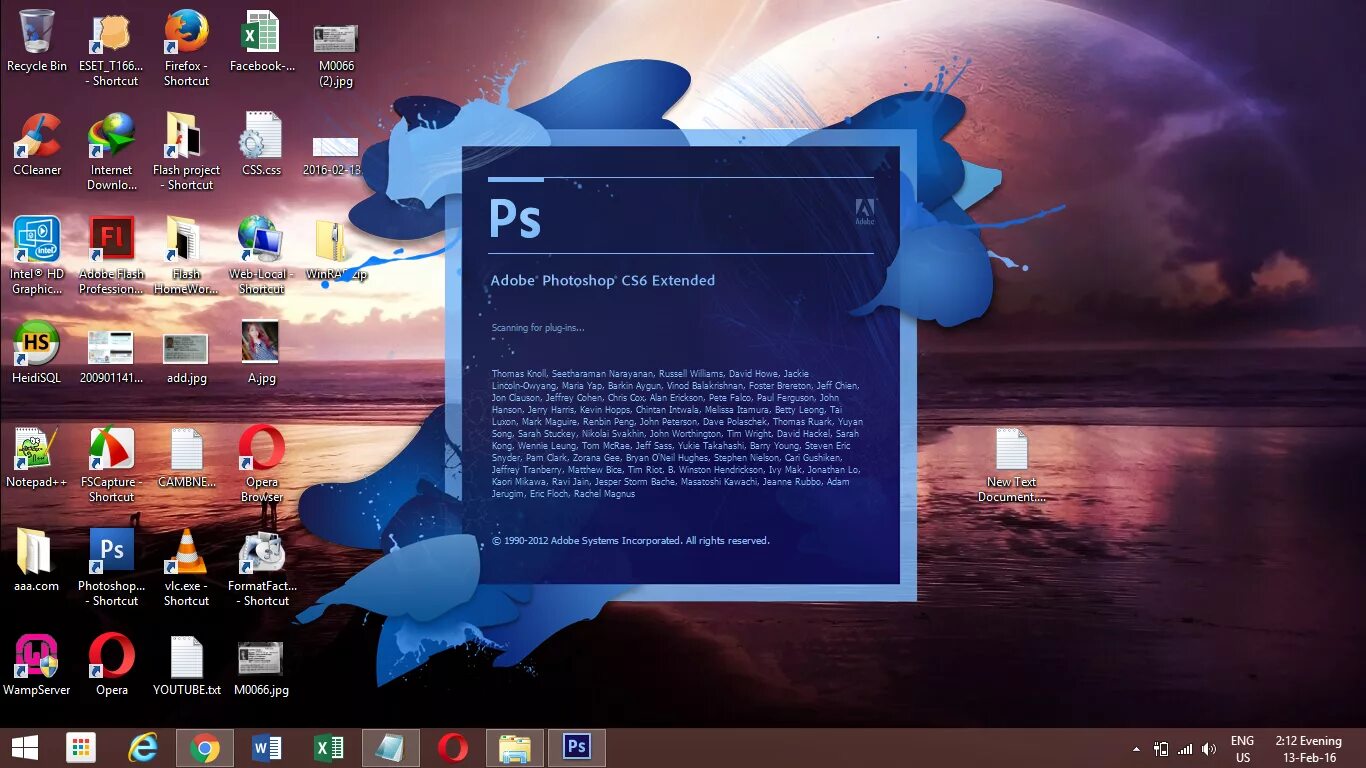The image size is (1366, 768).
Task: Open the Windows Start button
Action: coord(25,747)
